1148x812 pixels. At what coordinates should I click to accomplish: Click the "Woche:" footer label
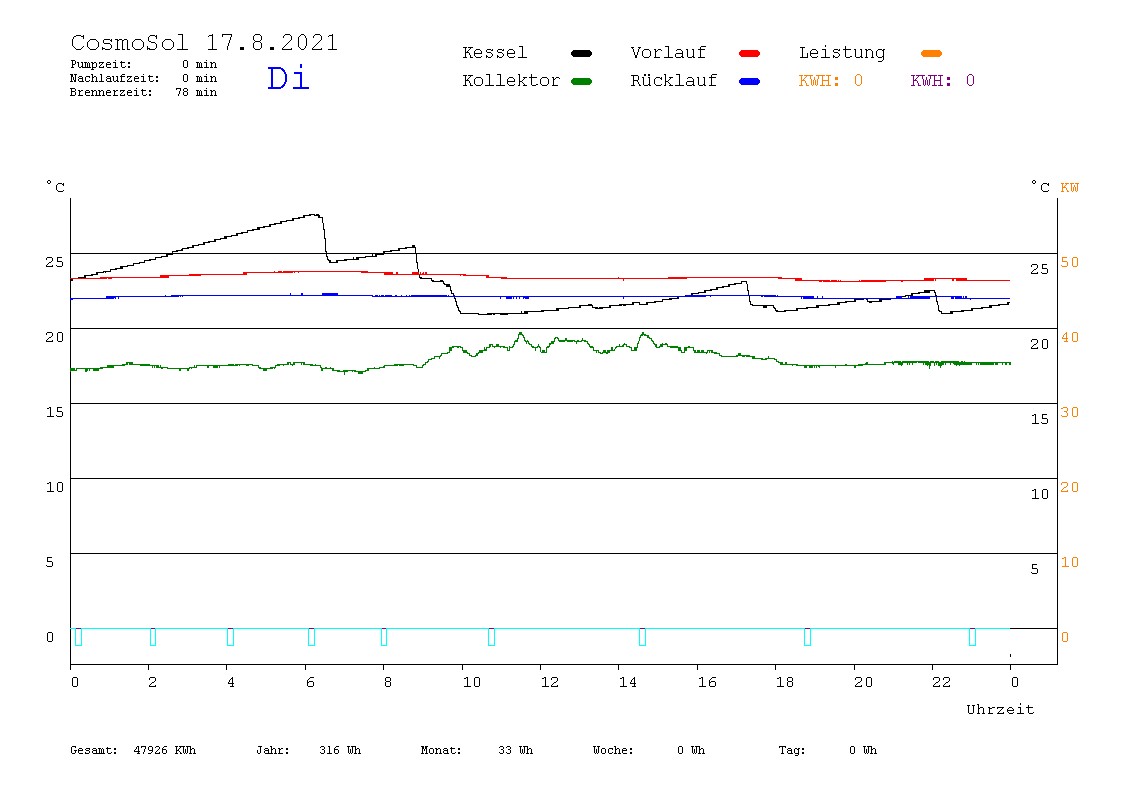pos(613,750)
